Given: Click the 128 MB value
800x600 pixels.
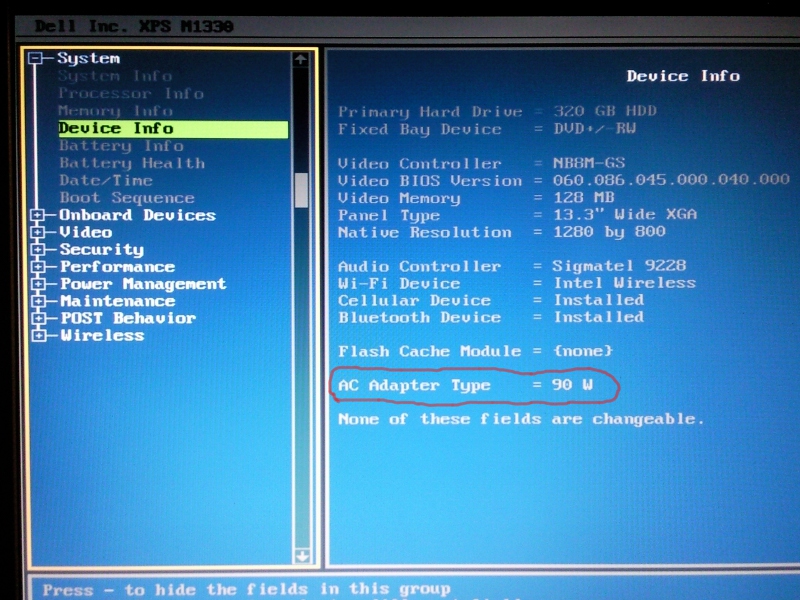Looking at the screenshot, I should click(584, 197).
